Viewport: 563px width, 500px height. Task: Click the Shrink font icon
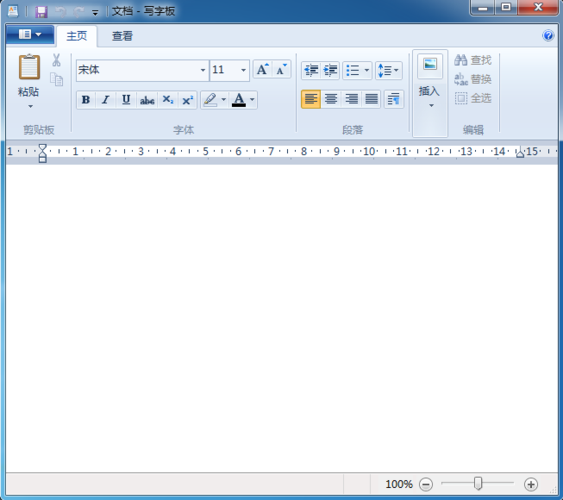[282, 69]
